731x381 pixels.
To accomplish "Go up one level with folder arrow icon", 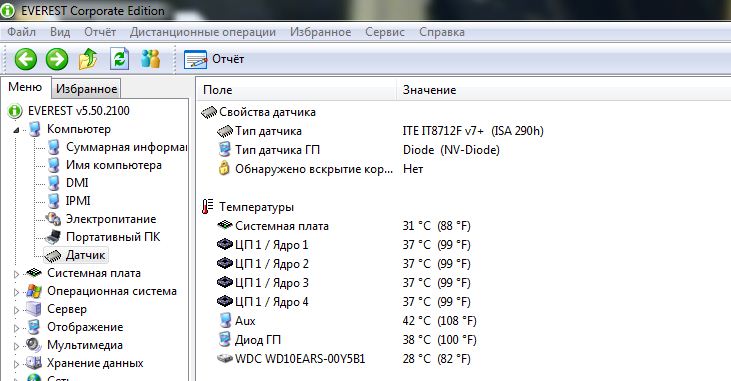I will pyautogui.click(x=88, y=59).
